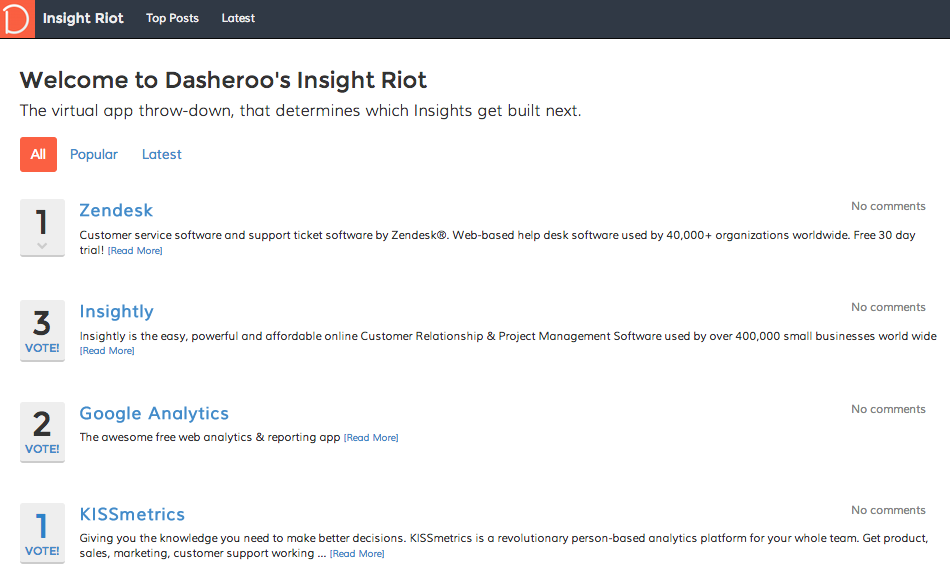Click the down-vote chevron under Zendesk's count
Screen dimensions: 950x580
[x=42, y=245]
